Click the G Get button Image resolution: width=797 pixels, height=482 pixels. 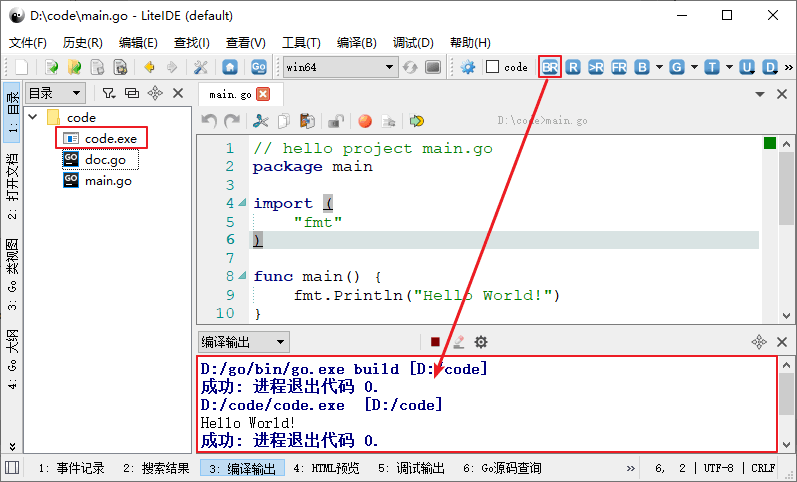coord(677,67)
